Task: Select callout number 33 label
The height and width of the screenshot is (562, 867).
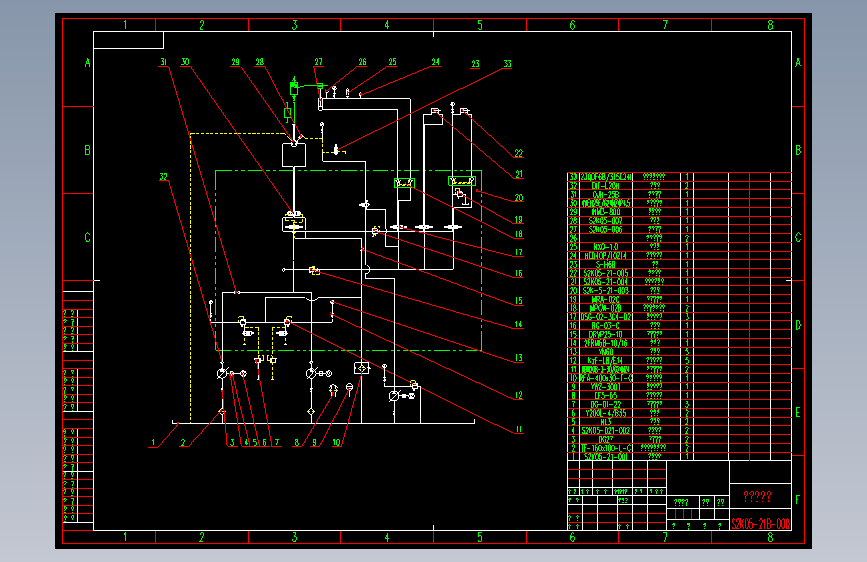Action: [x=508, y=64]
